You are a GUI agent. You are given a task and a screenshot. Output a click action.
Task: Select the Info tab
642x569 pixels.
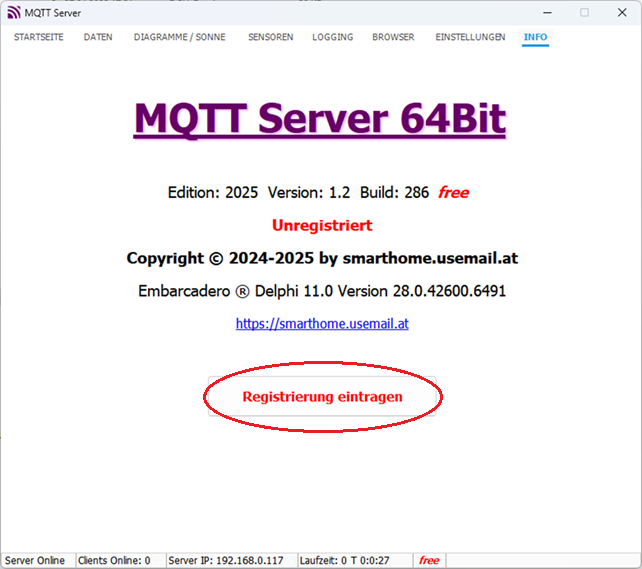[x=535, y=37]
